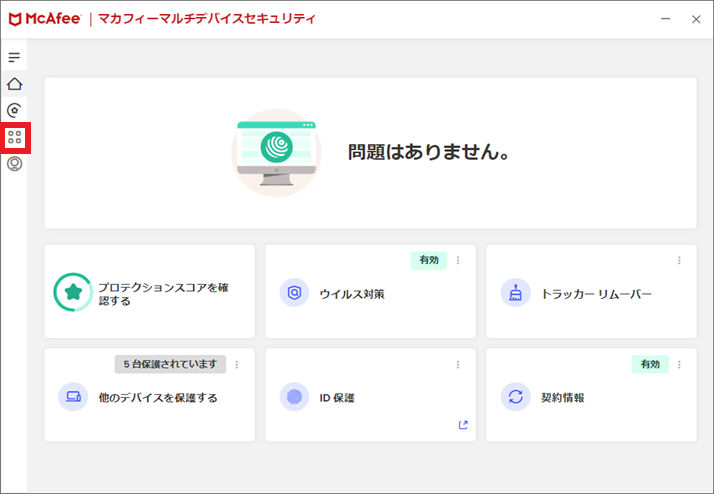Click the McAfee logo

45,19
